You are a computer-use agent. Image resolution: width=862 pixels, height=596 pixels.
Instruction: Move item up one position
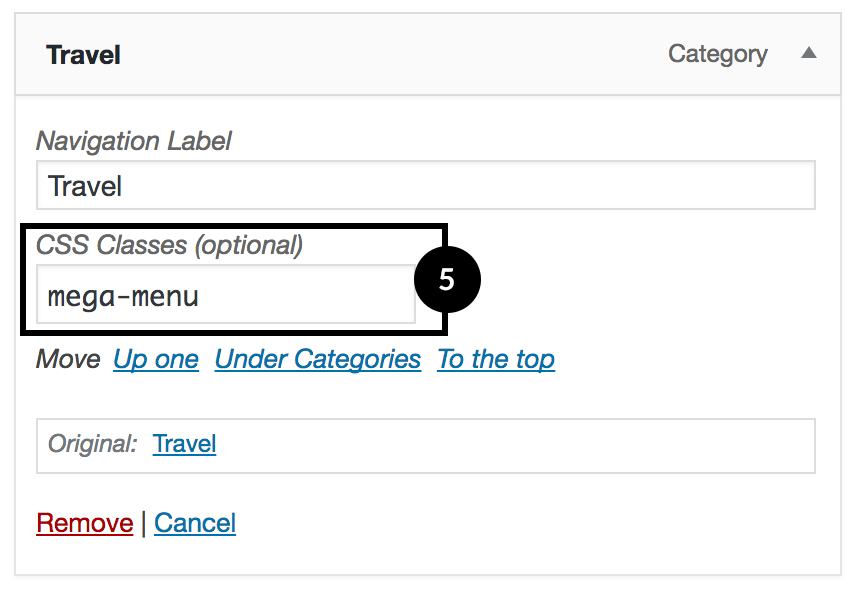click(156, 359)
